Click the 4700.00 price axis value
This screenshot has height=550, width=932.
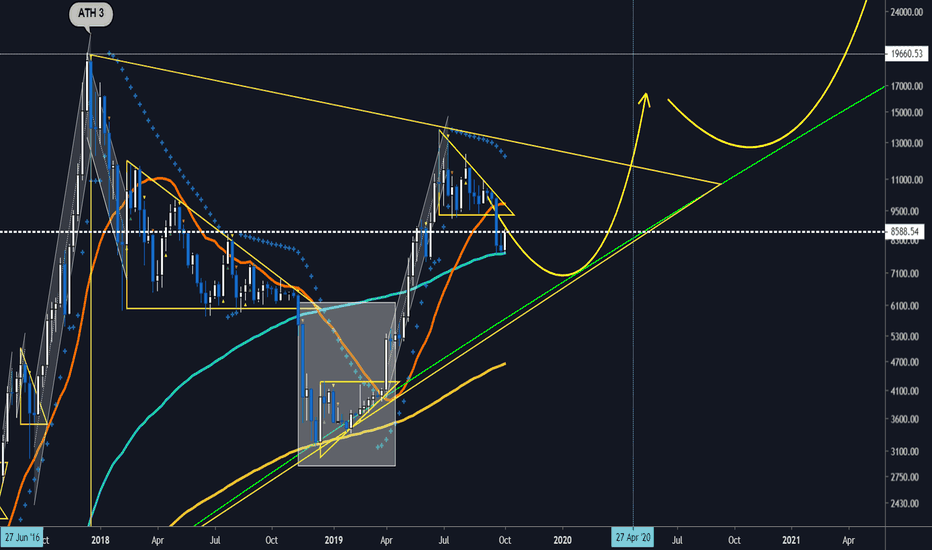pyautogui.click(x=905, y=362)
